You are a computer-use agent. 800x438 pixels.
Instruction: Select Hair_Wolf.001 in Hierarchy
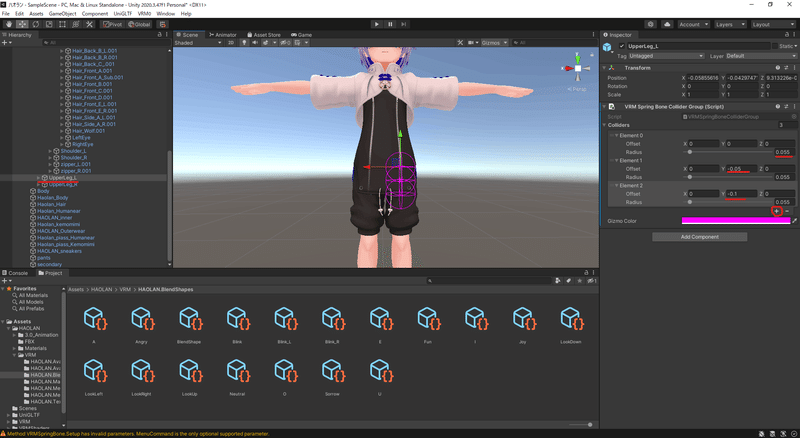88,131
